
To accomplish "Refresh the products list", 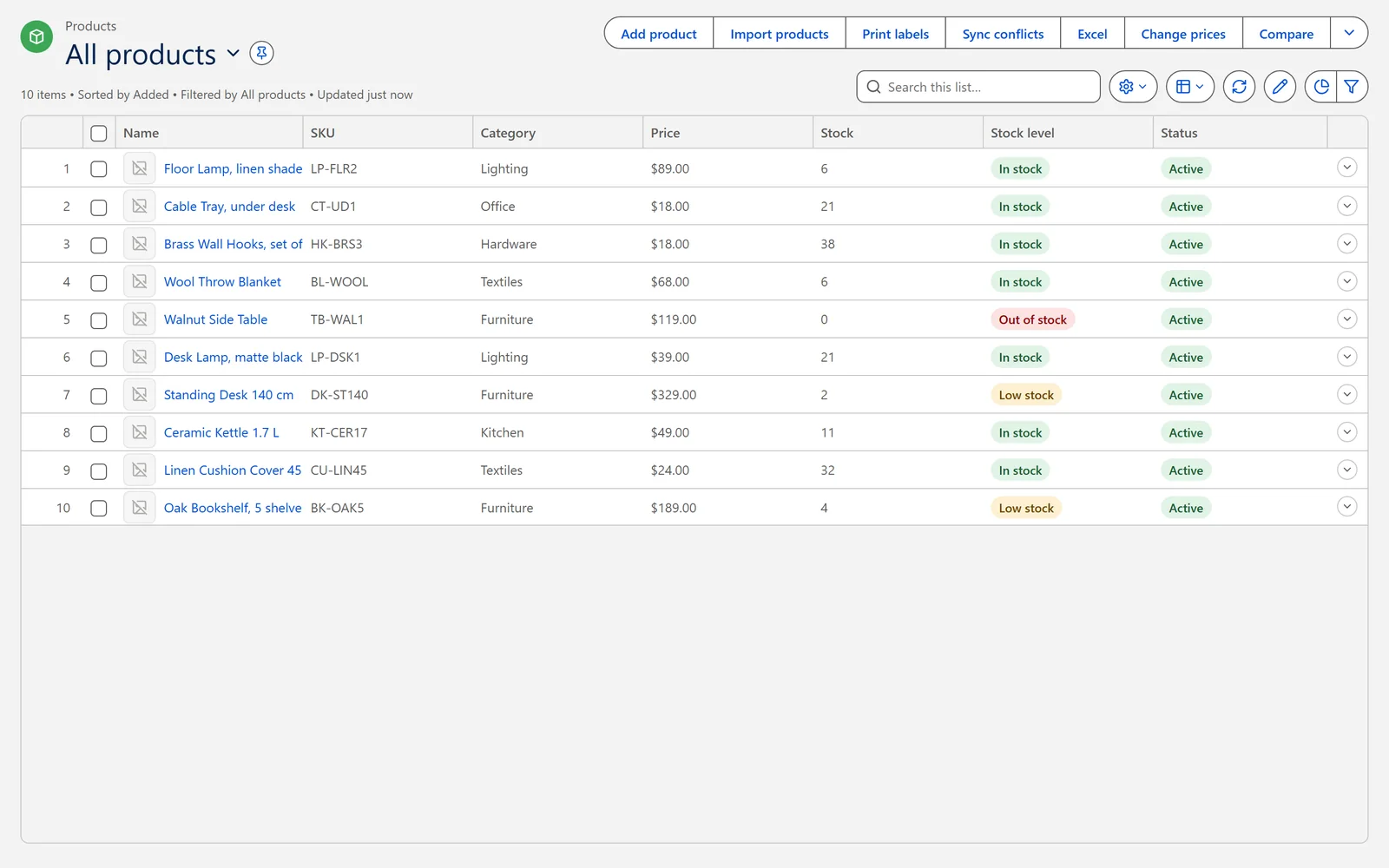I will click(1239, 87).
